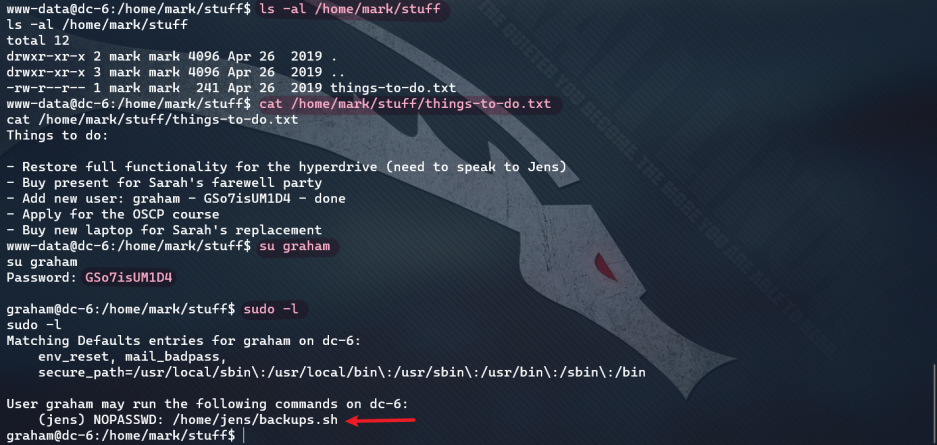Click the 'Buy new laptop for Sarah's replacement' line
This screenshot has height=445, width=937.
click(164, 230)
